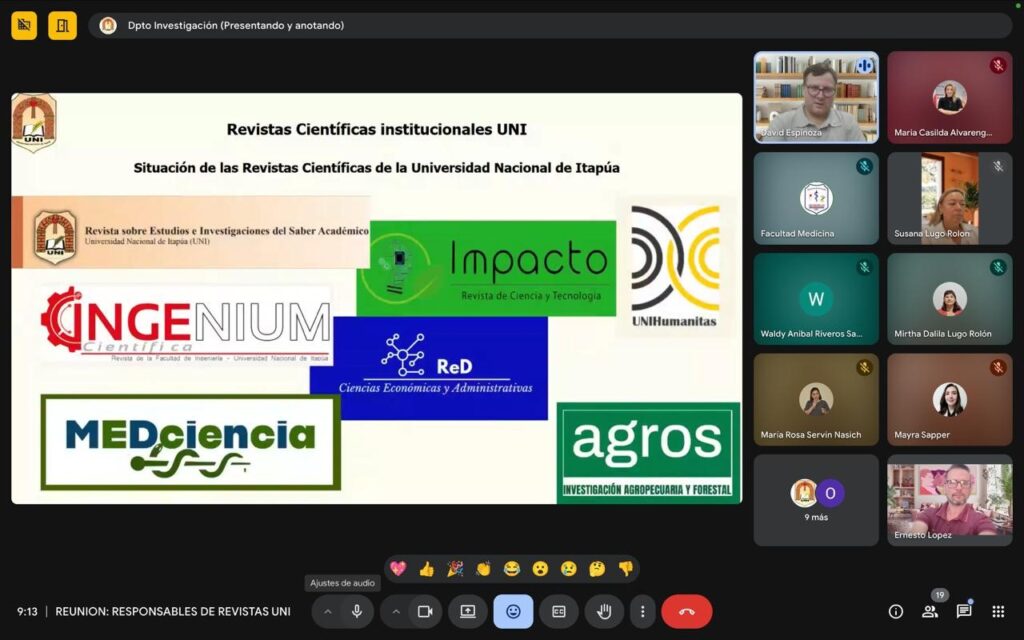Image resolution: width=1024 pixels, height=640 pixels.
Task: Show the participants list panel
Action: pyautogui.click(x=930, y=612)
